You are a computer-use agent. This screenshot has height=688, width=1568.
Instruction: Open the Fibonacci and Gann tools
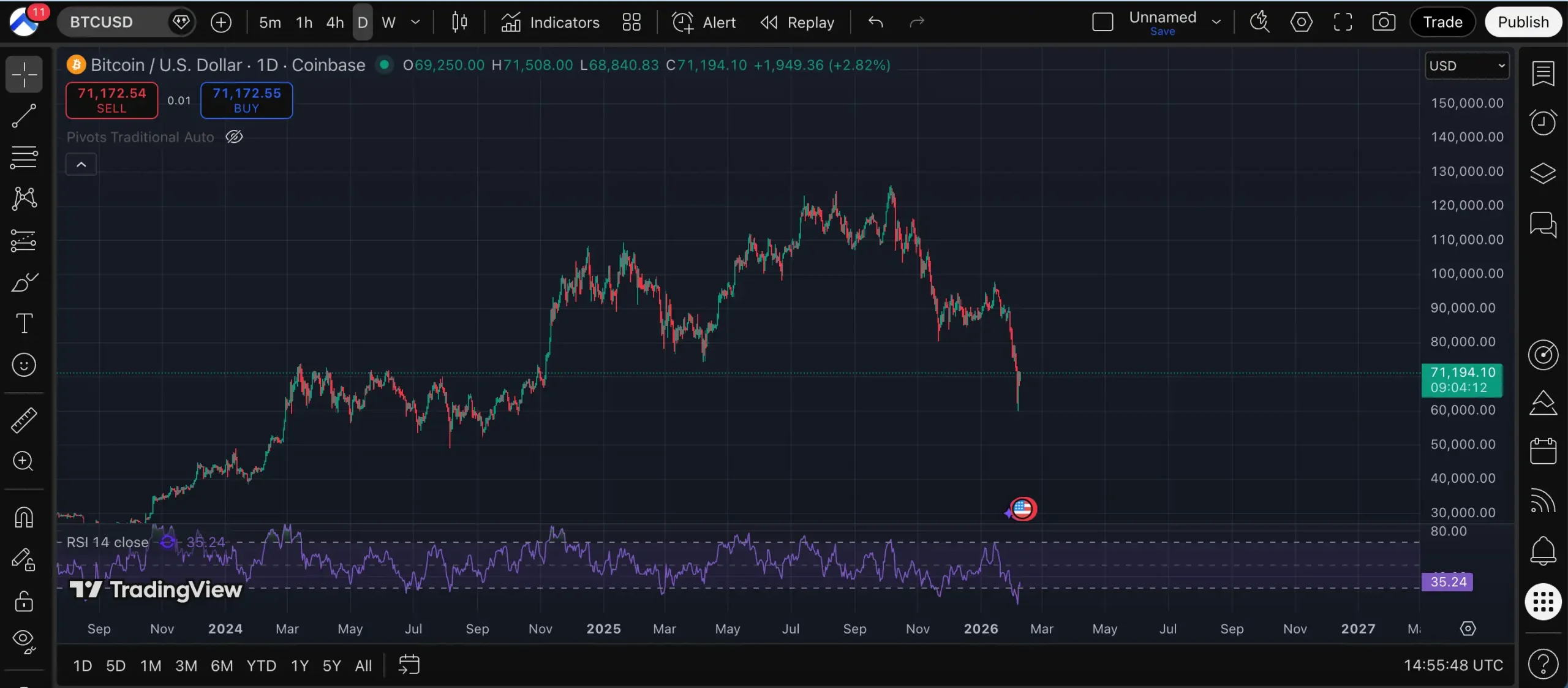click(24, 157)
